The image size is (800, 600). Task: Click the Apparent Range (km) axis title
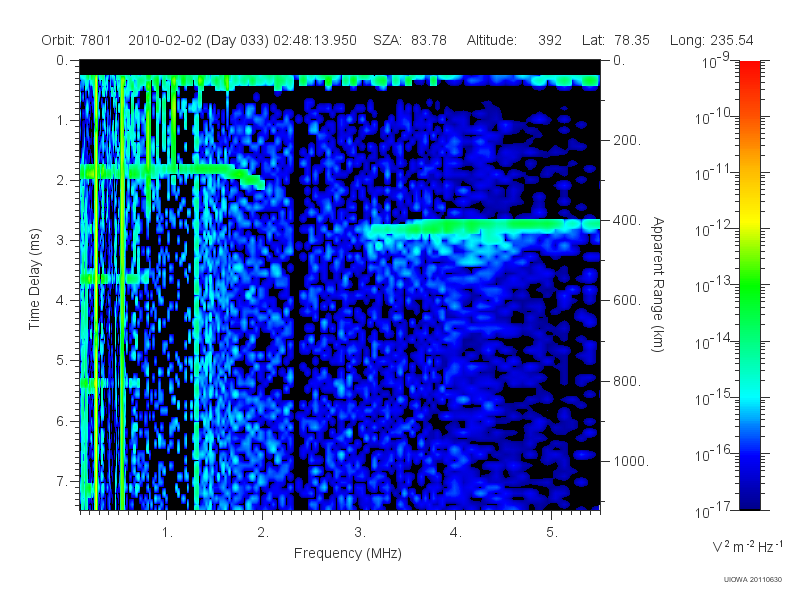pyautogui.click(x=658, y=284)
